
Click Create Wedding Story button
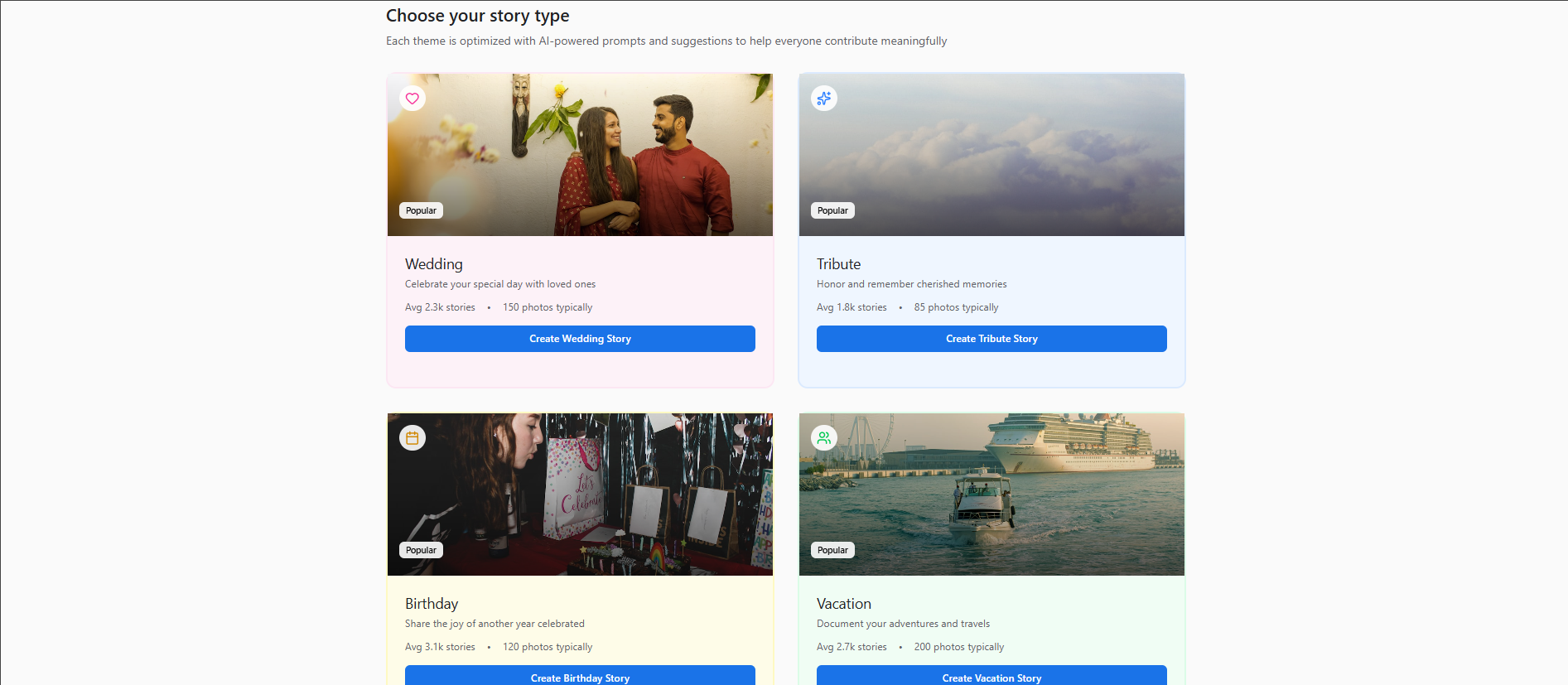click(x=580, y=339)
